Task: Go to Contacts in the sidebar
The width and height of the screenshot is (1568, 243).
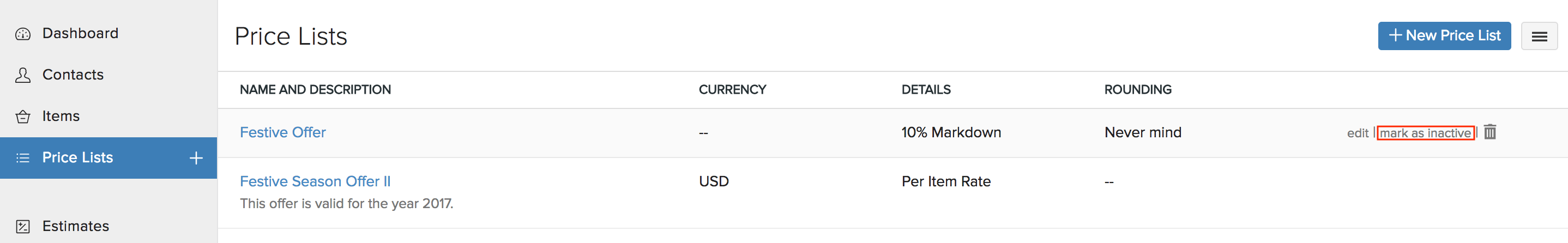Action: click(x=73, y=75)
